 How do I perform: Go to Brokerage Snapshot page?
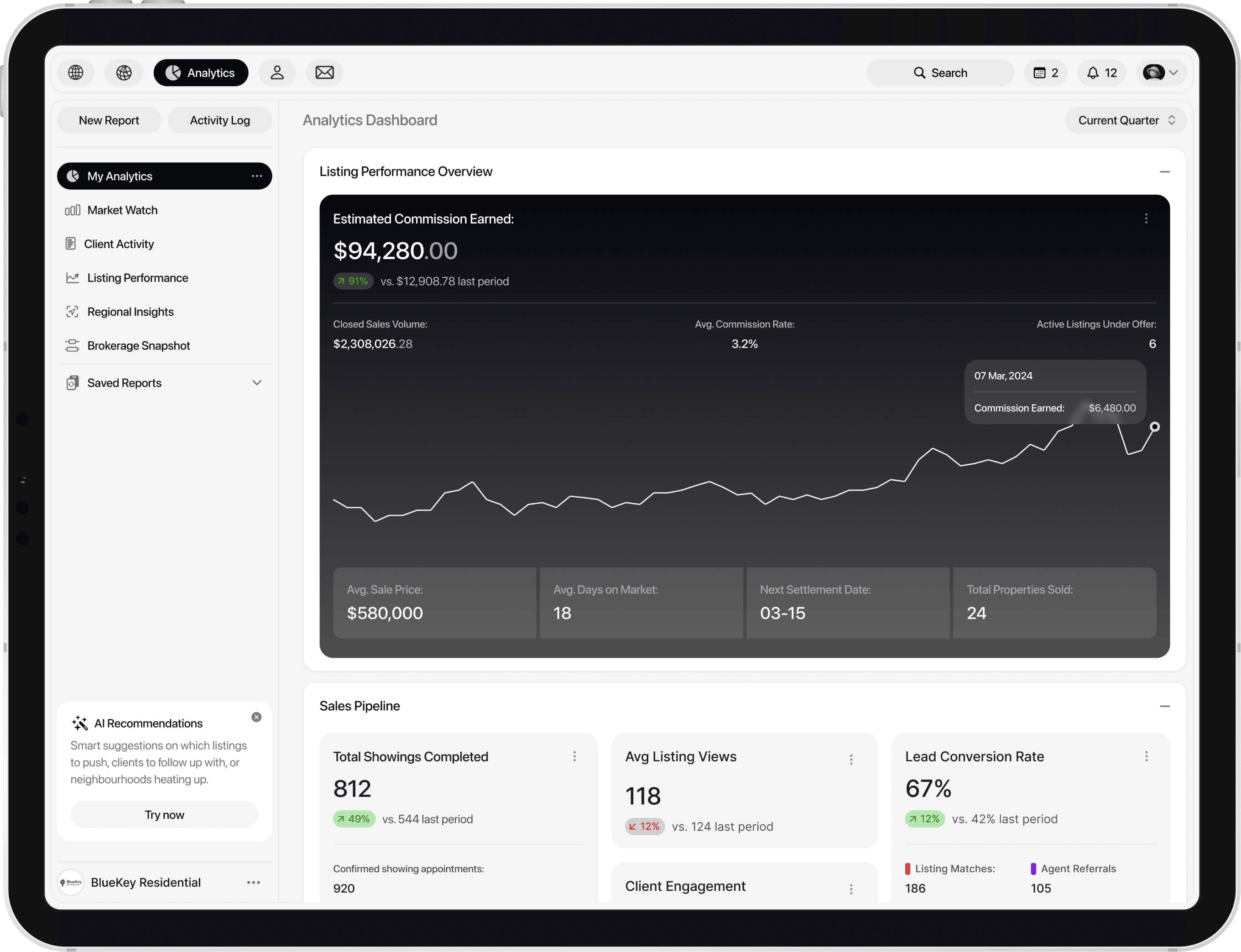(138, 346)
